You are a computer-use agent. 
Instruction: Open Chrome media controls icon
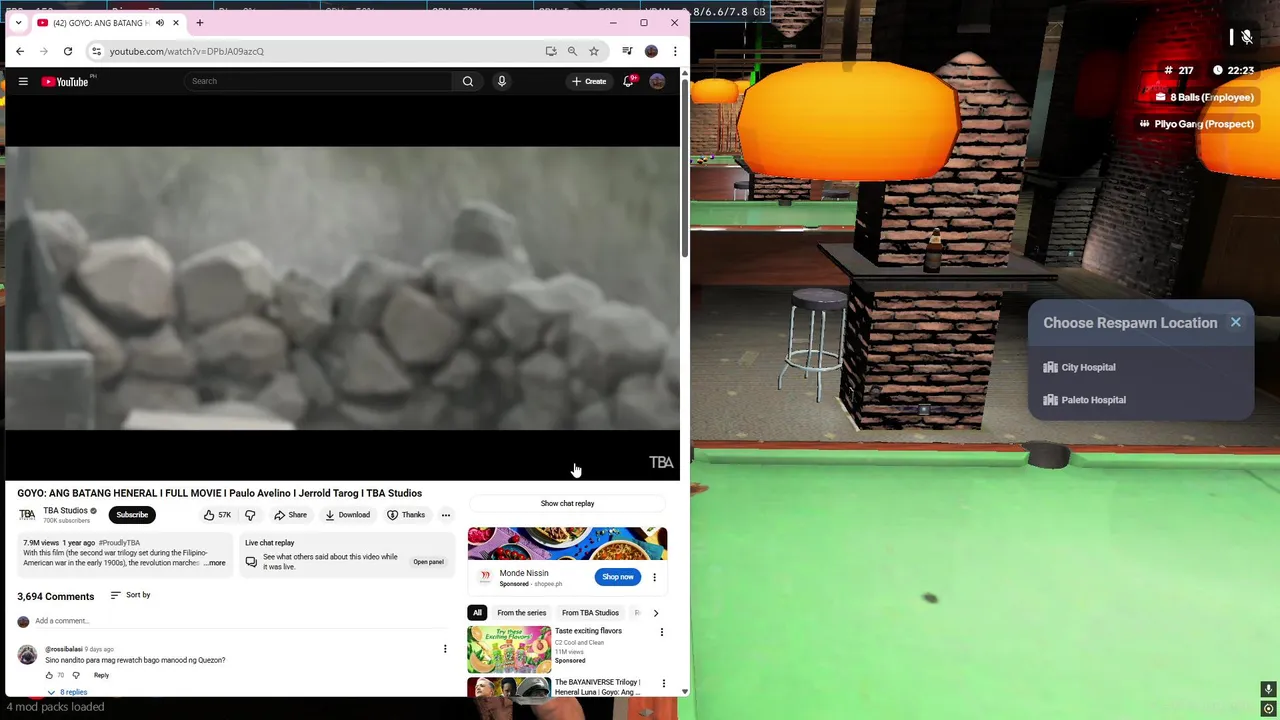pos(627,51)
